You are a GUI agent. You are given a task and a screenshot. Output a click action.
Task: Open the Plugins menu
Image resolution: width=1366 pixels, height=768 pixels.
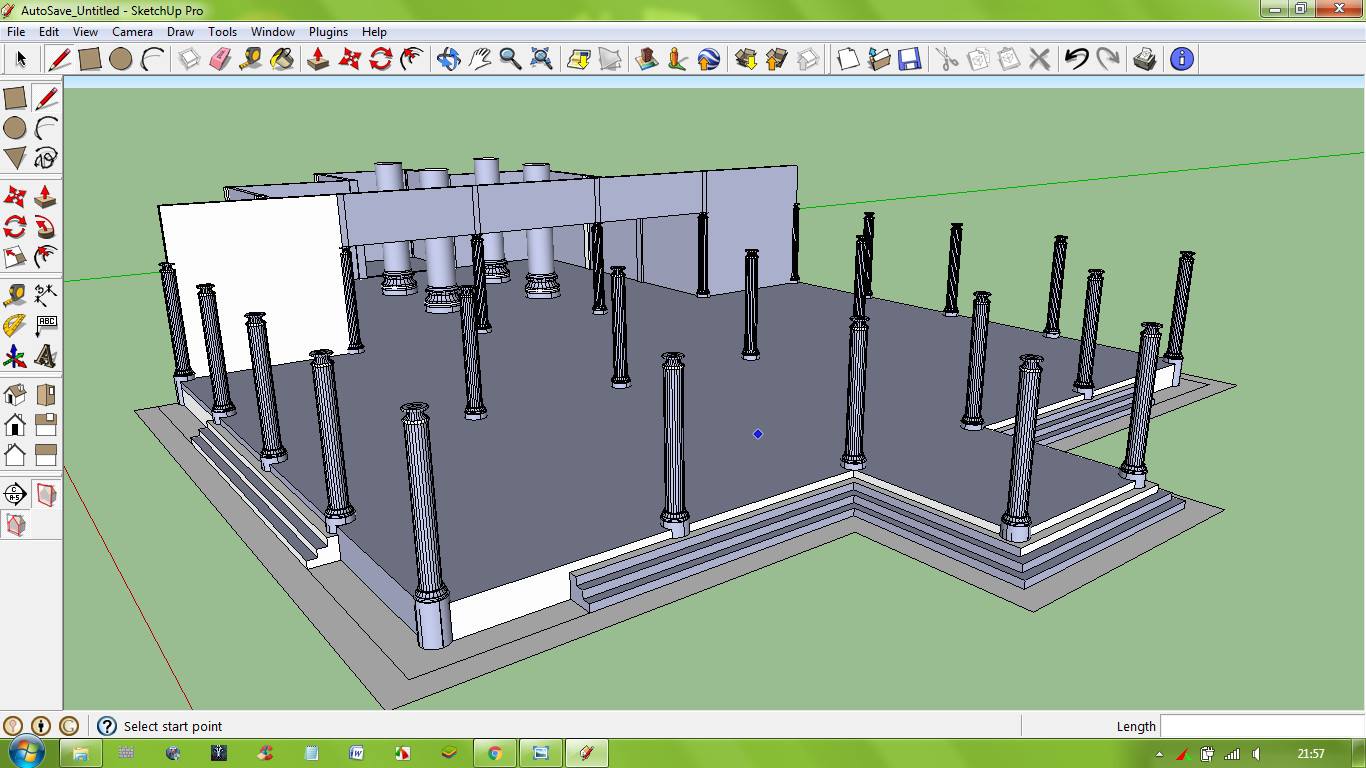pos(329,32)
